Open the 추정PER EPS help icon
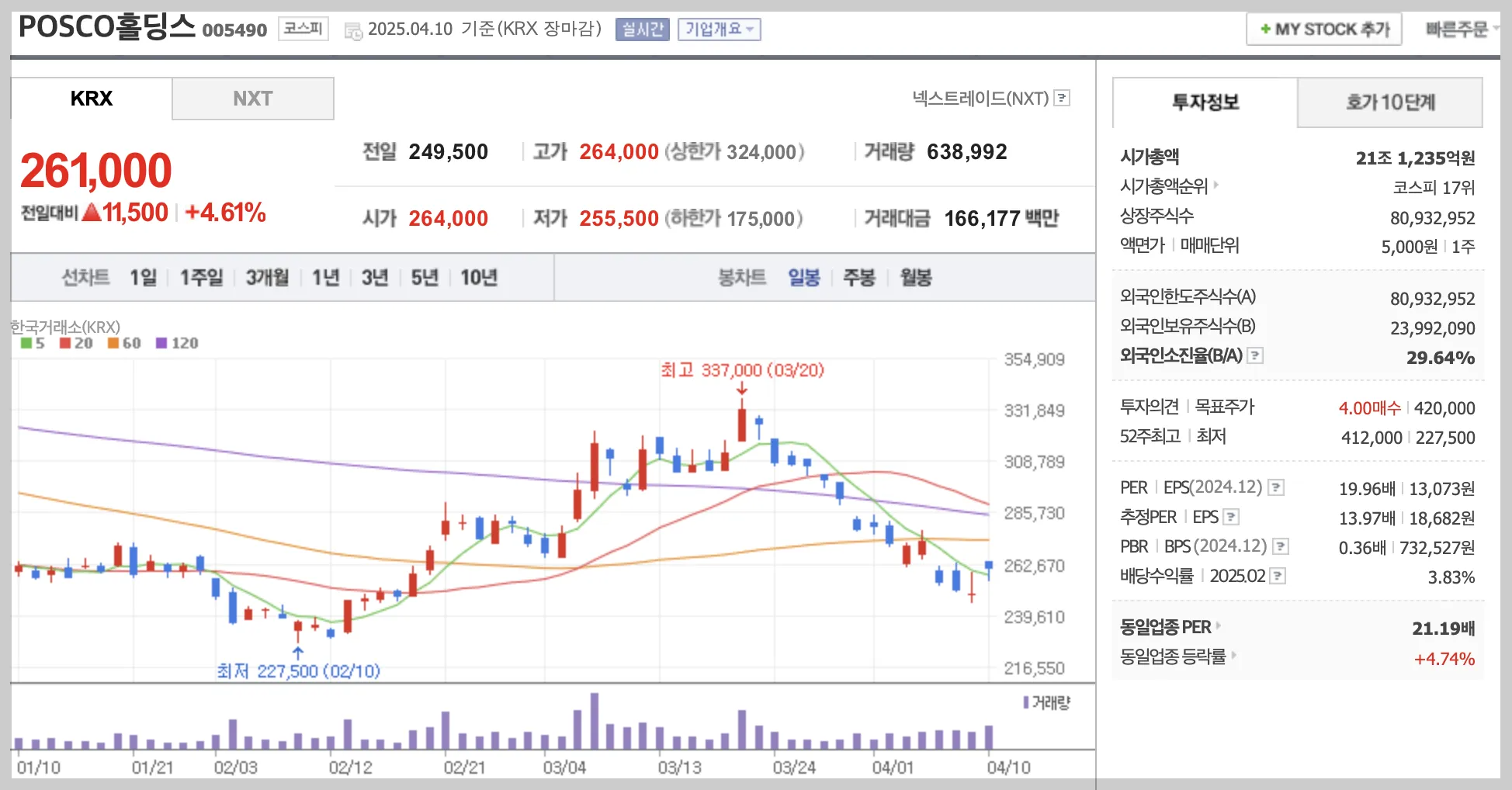 (x=1231, y=517)
